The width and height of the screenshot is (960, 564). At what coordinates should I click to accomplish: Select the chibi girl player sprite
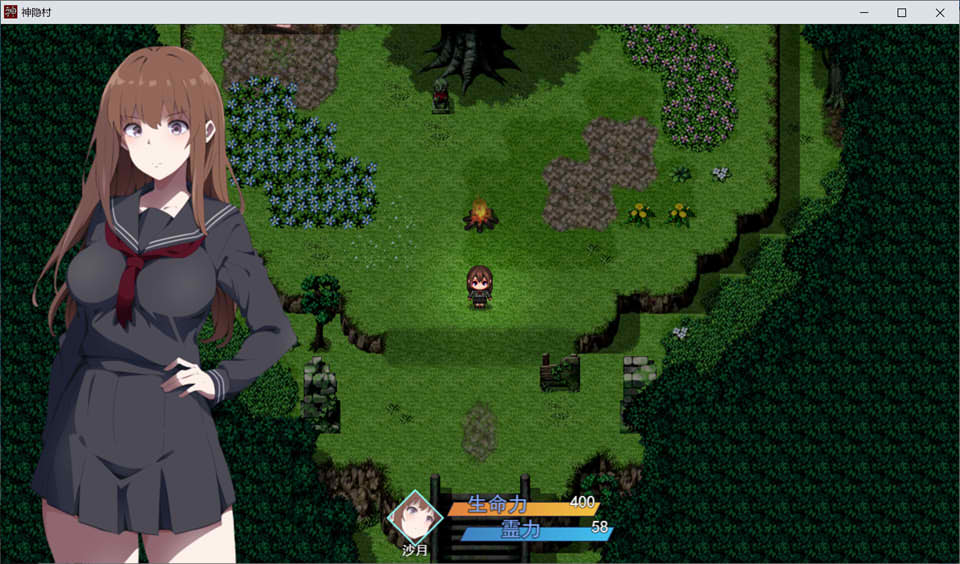(x=480, y=286)
